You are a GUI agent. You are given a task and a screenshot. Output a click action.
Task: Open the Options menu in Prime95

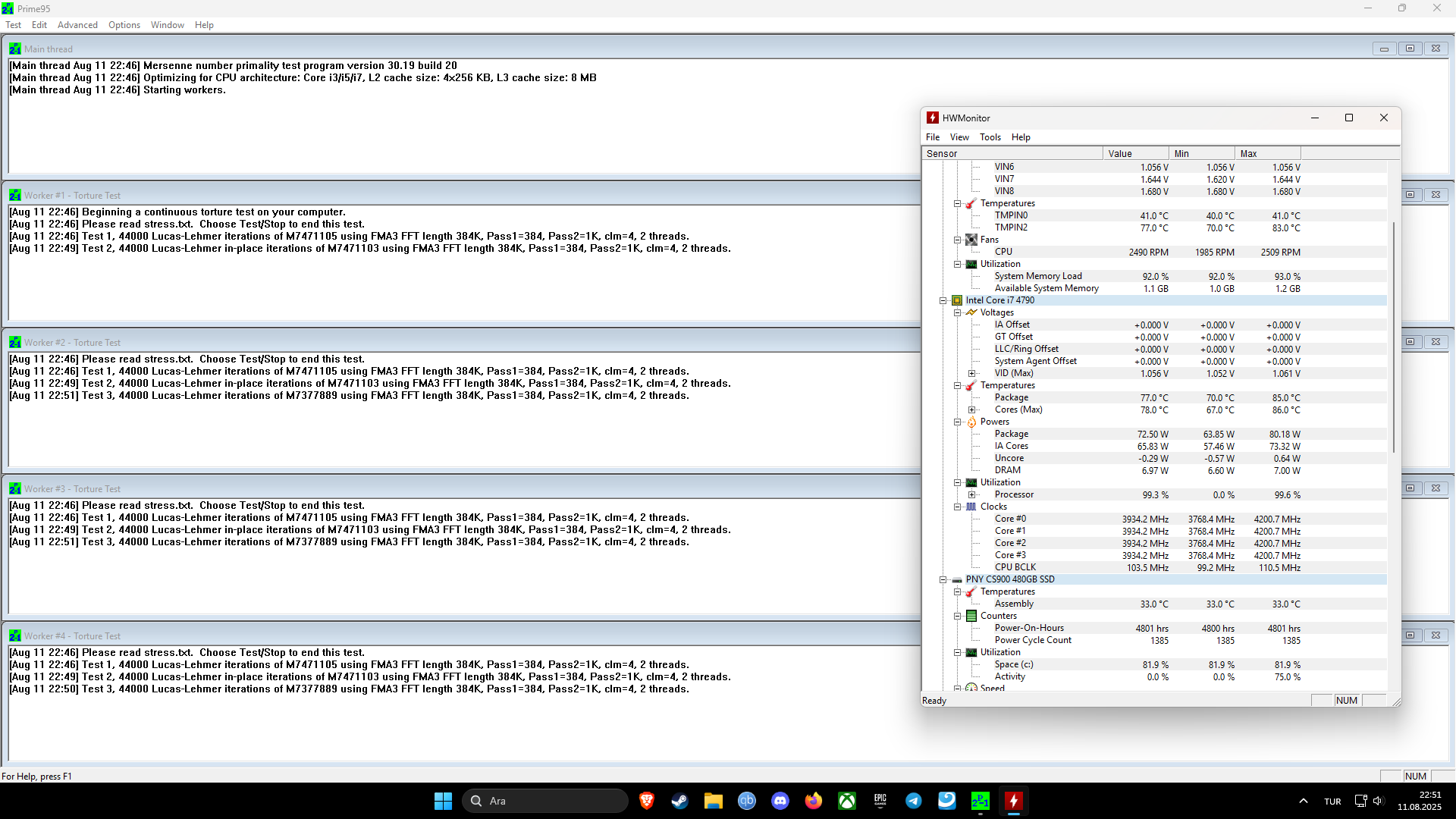124,25
